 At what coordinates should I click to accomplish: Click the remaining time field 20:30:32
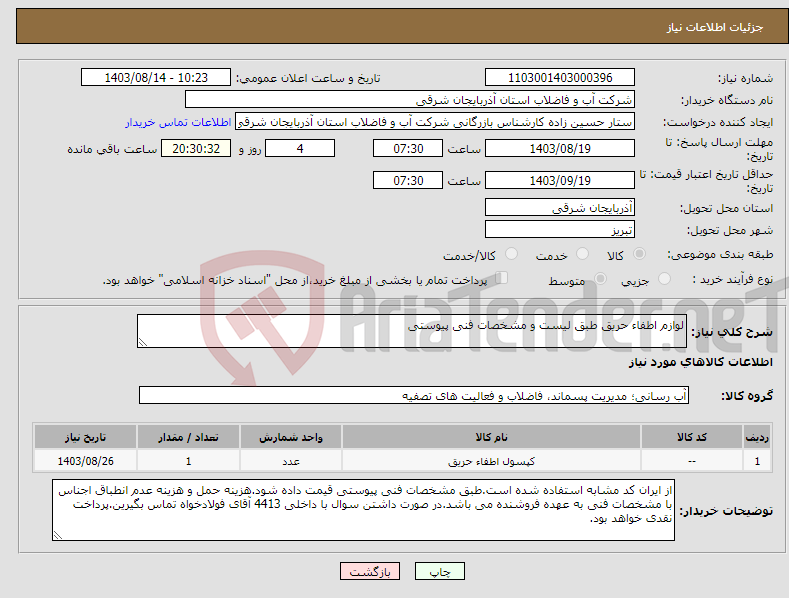pos(196,148)
